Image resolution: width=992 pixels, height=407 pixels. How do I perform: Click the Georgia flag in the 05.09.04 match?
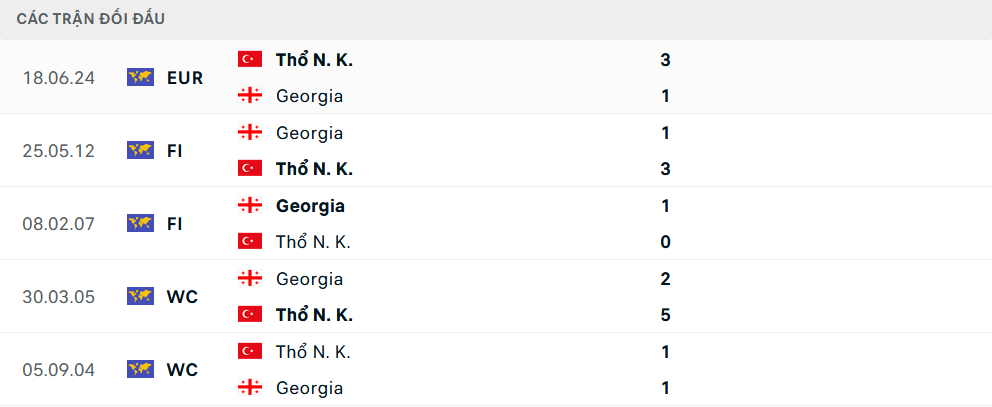coord(249,388)
